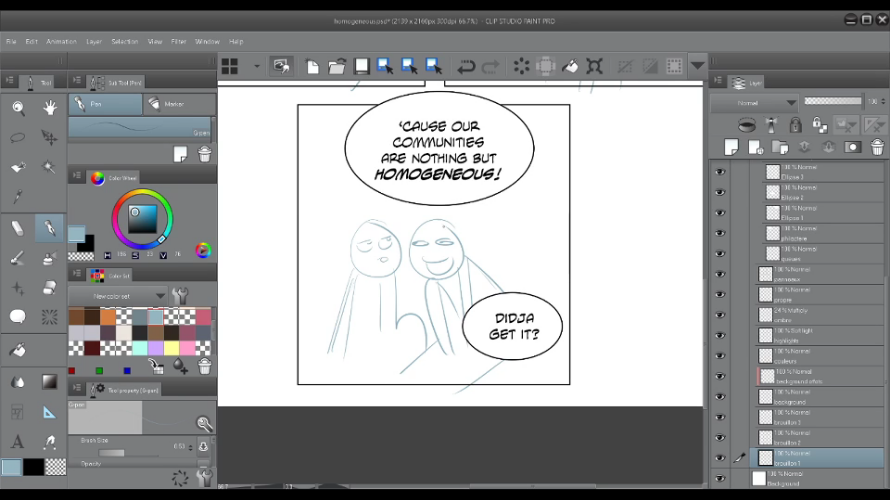Hide the highlights layer
The height and width of the screenshot is (500, 890).
(x=720, y=335)
